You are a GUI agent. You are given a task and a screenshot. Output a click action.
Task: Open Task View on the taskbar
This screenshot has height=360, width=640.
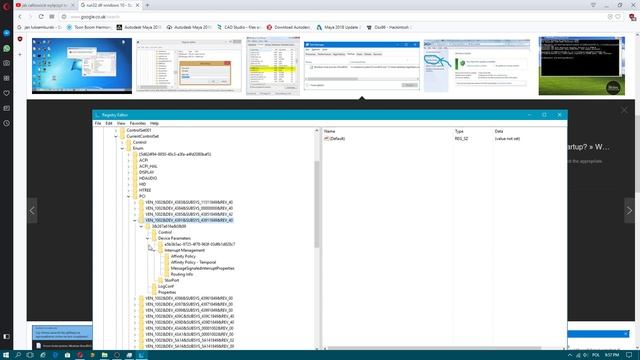[30, 355]
